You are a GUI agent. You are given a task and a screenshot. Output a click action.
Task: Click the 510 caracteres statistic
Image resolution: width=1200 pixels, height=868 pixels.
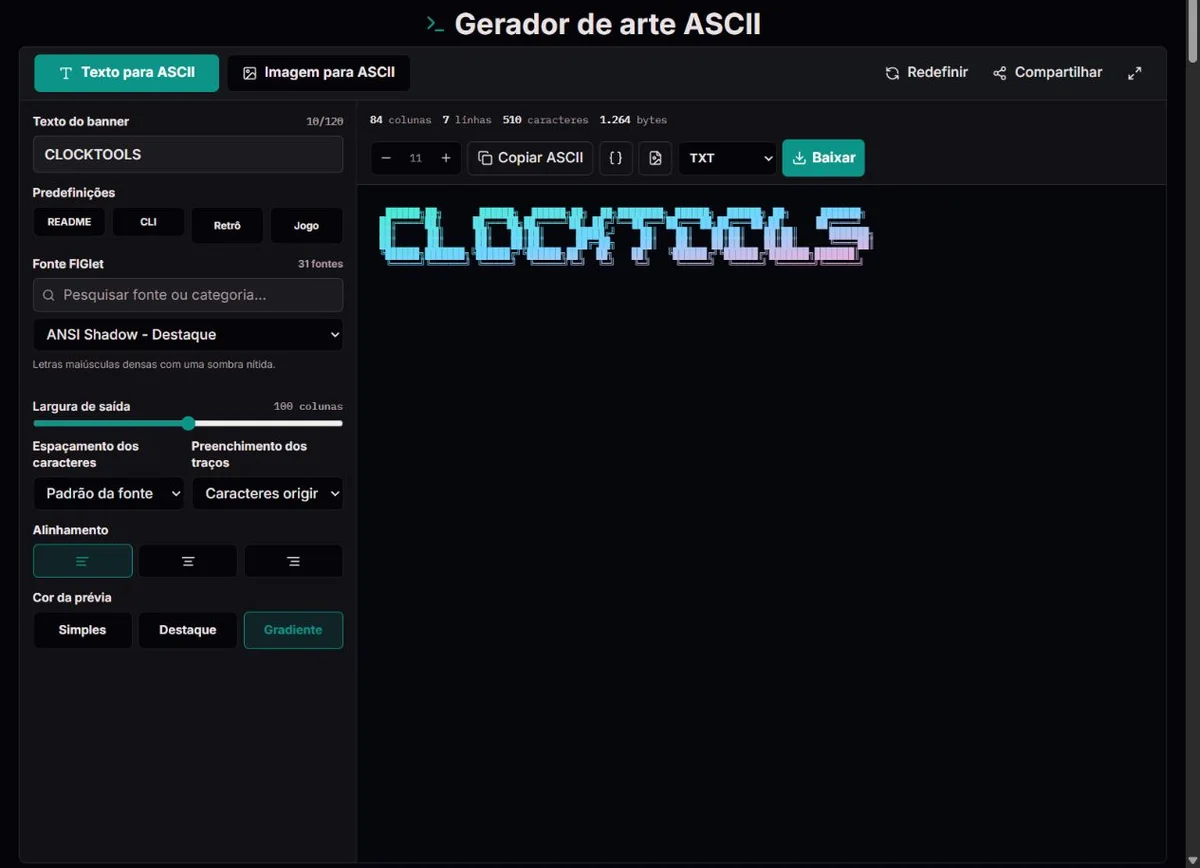(545, 120)
